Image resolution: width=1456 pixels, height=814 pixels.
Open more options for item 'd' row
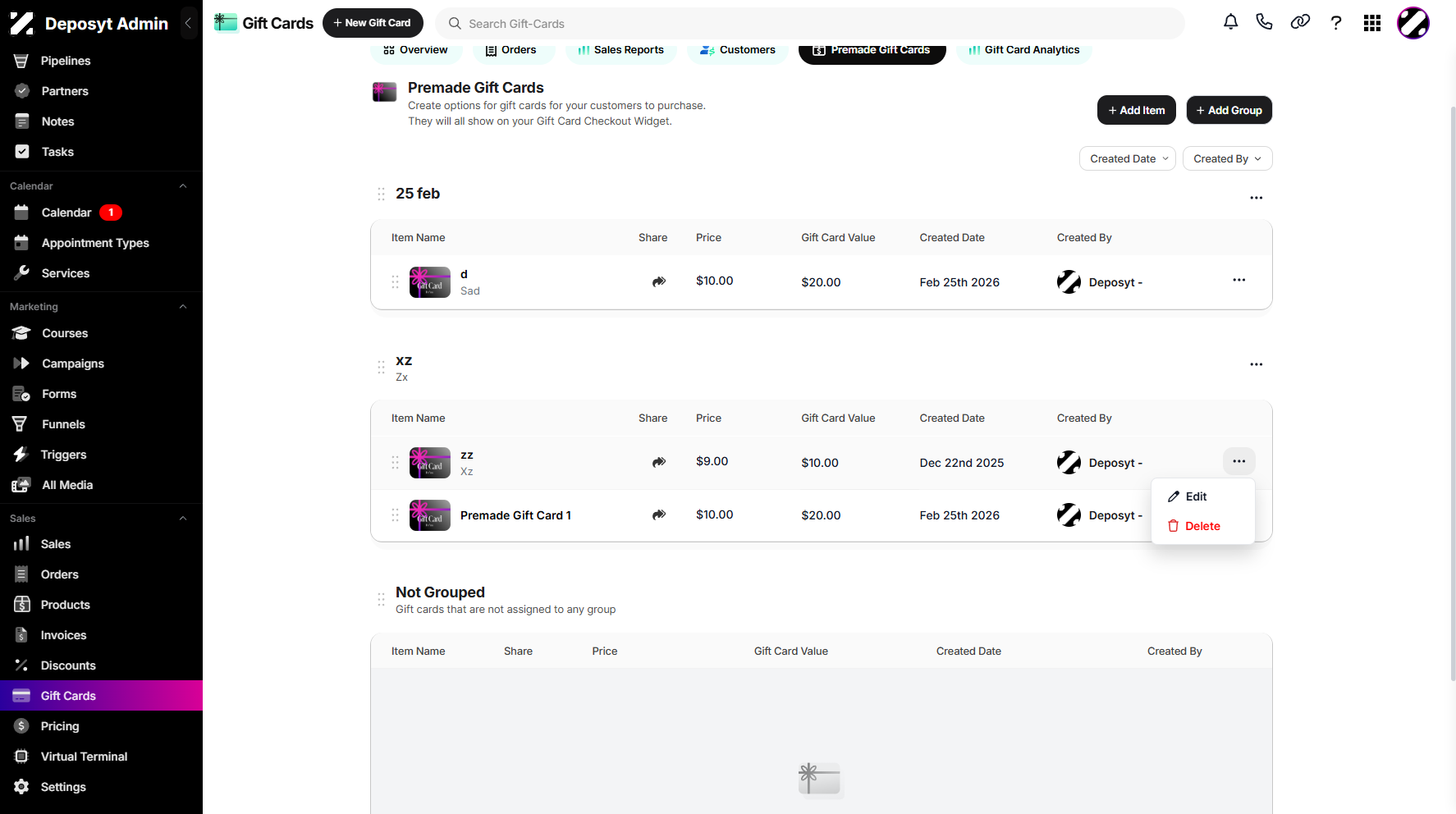(1239, 281)
